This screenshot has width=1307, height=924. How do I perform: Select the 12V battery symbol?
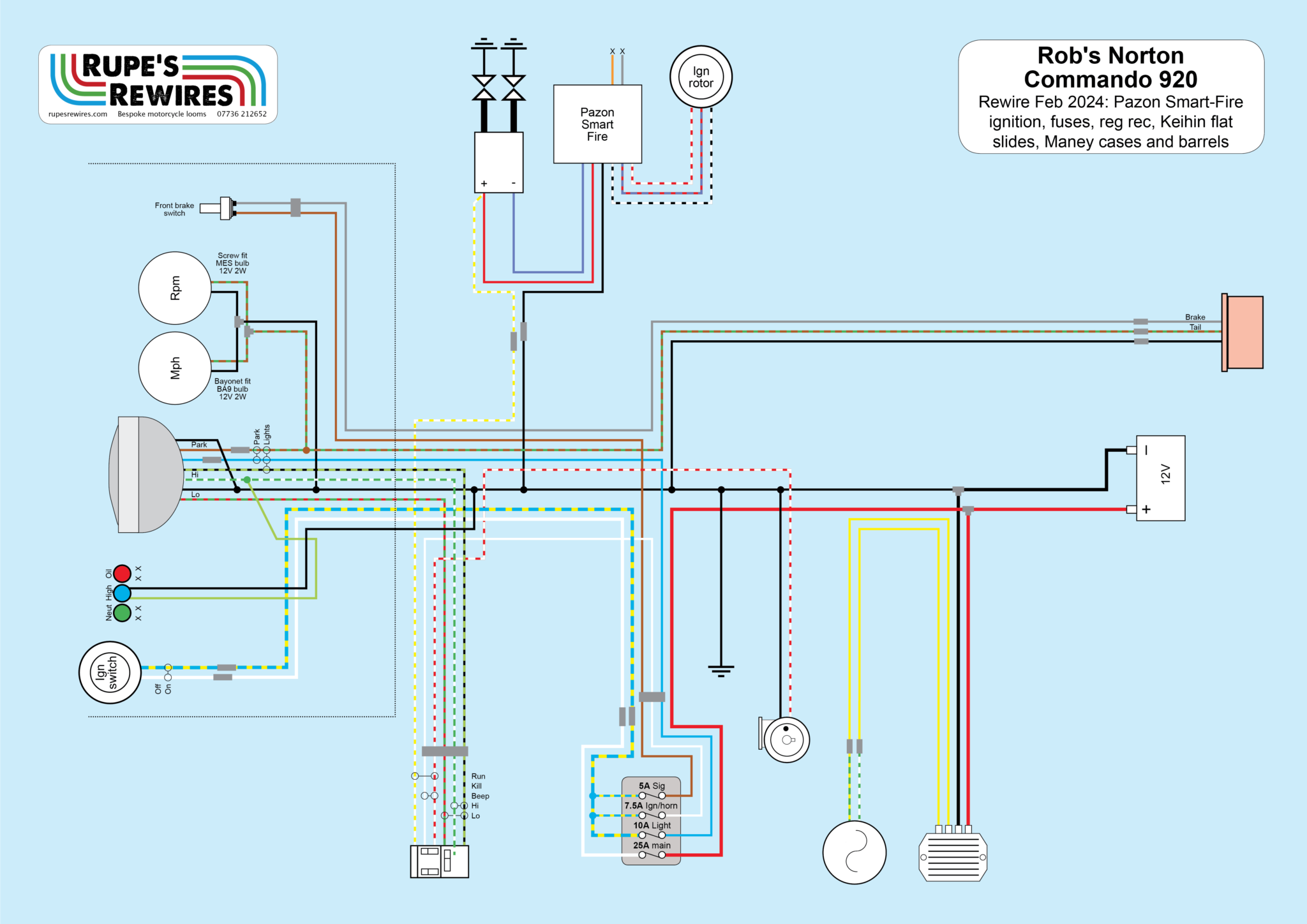[x=1160, y=478]
